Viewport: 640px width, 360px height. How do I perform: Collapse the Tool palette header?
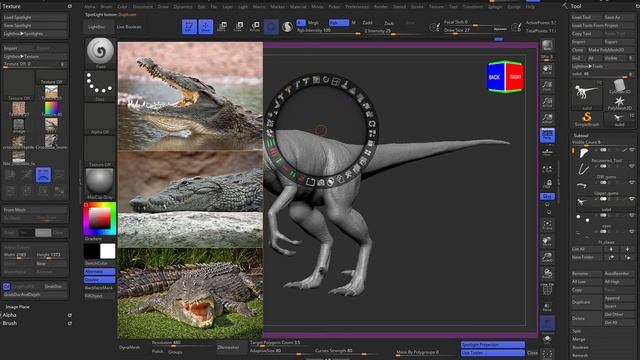(576, 6)
